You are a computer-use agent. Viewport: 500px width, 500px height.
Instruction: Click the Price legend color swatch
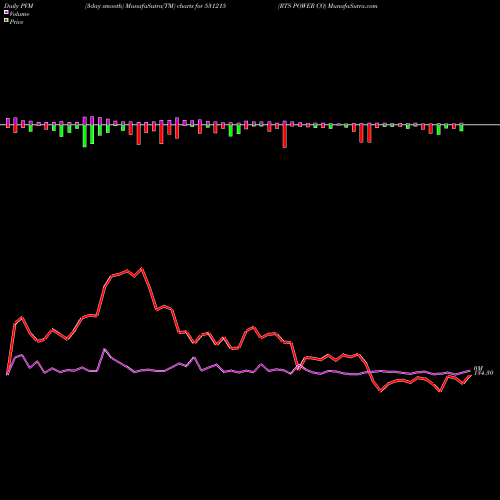(6, 21)
